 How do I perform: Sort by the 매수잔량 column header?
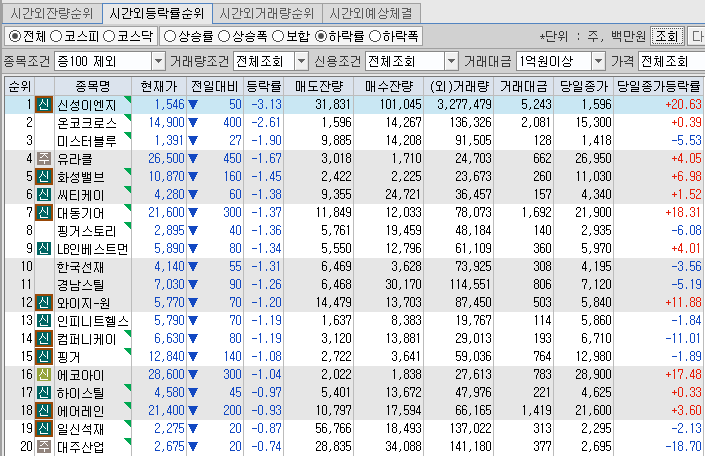(388, 86)
